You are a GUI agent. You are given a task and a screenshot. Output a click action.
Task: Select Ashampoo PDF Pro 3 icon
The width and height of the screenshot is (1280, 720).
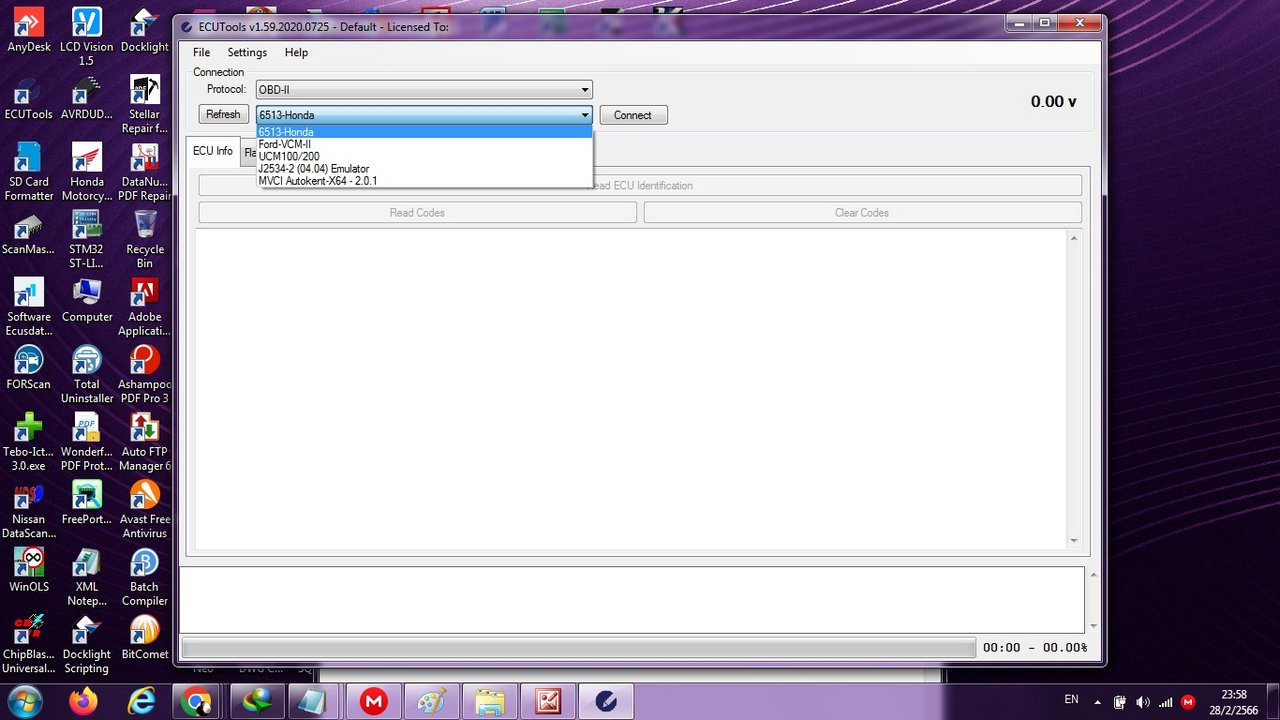click(145, 374)
